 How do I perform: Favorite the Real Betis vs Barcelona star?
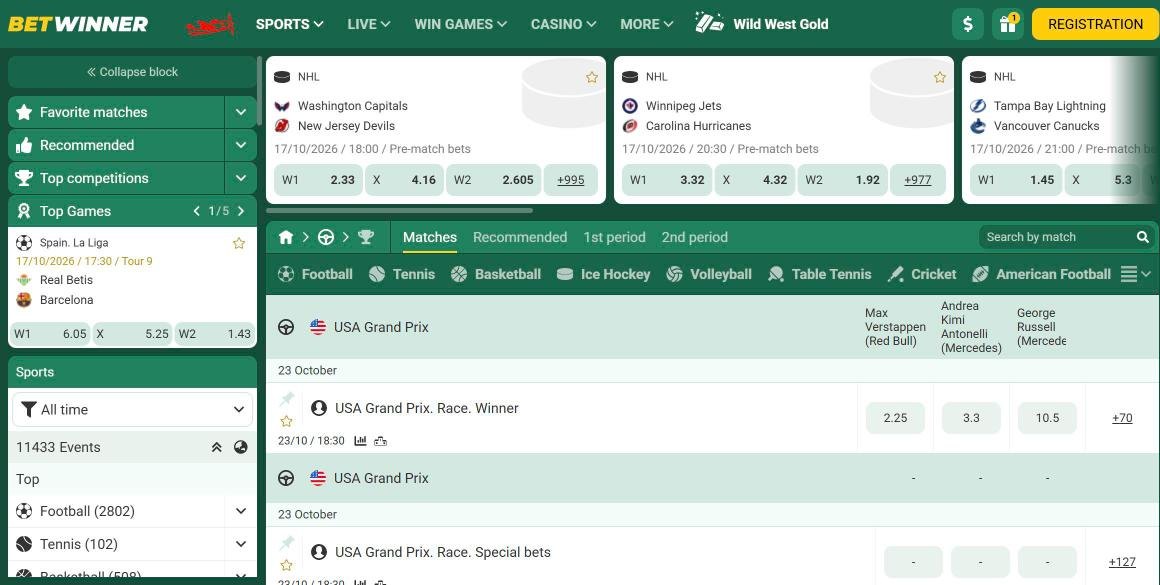239,243
